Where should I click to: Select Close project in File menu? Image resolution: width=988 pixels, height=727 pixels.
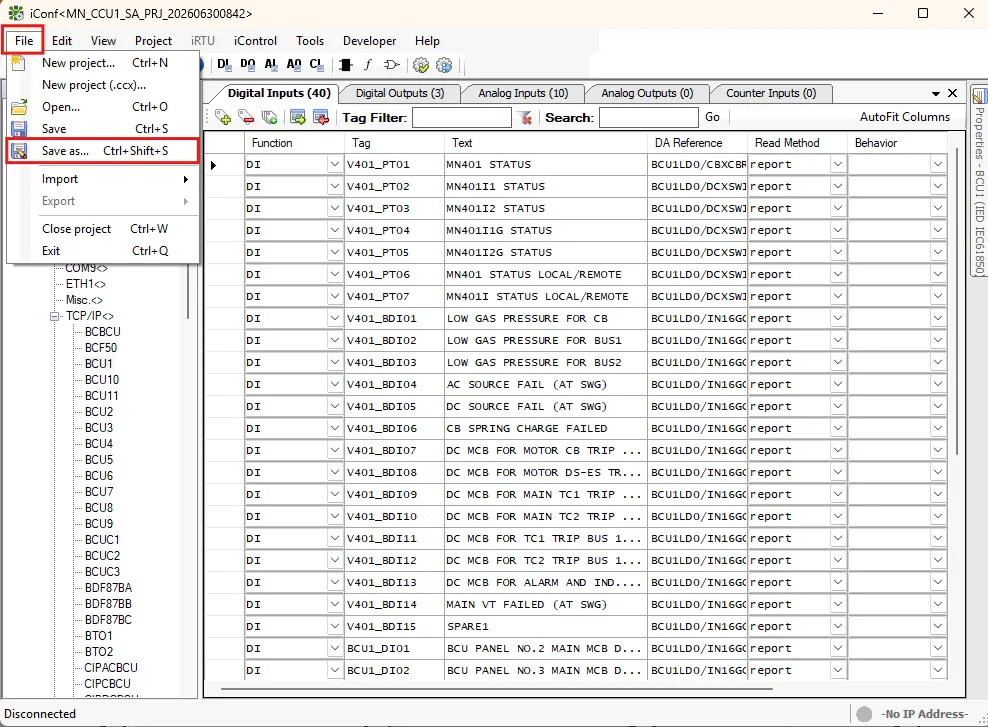103,229
